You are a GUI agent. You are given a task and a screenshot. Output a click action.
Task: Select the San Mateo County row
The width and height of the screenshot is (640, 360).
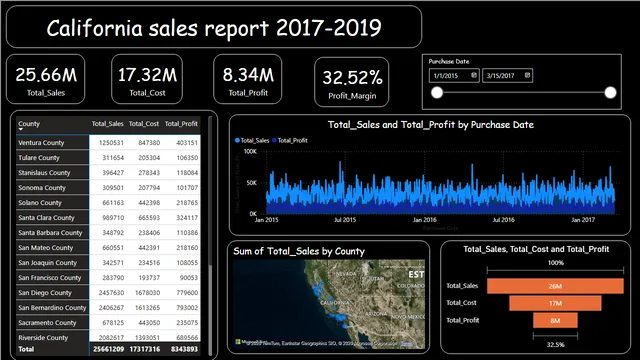coord(108,248)
